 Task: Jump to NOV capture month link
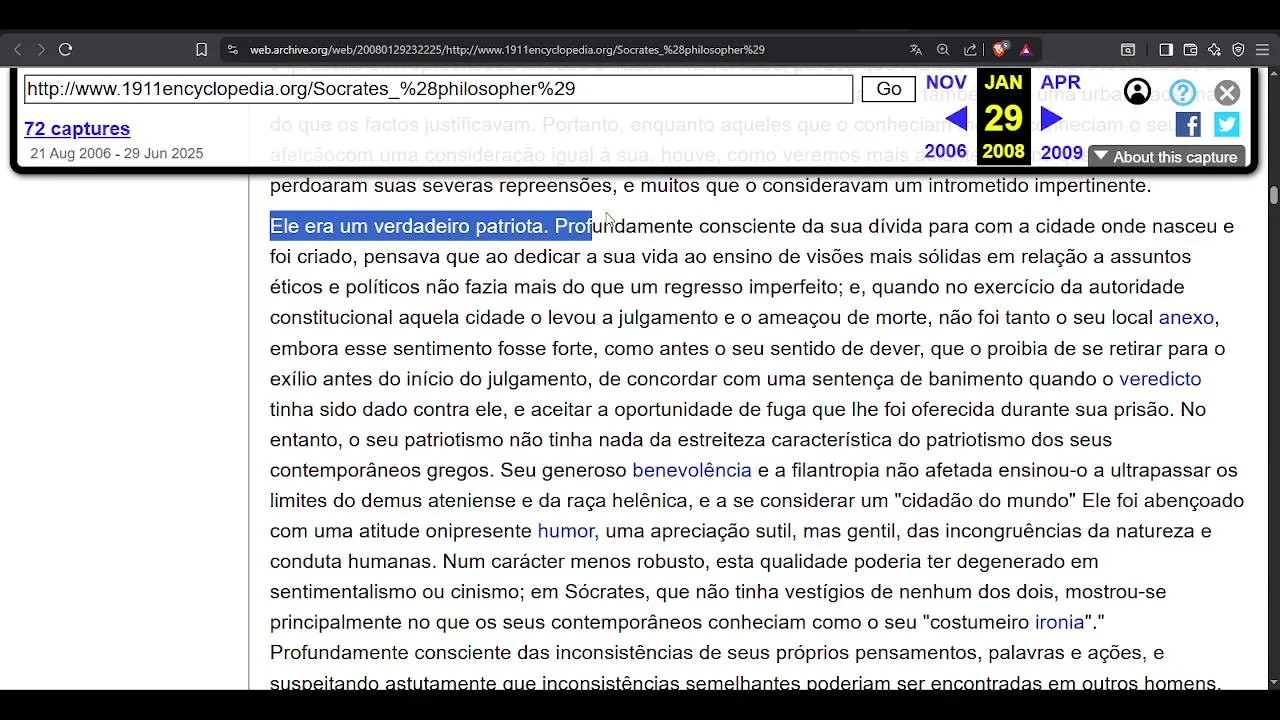click(946, 83)
